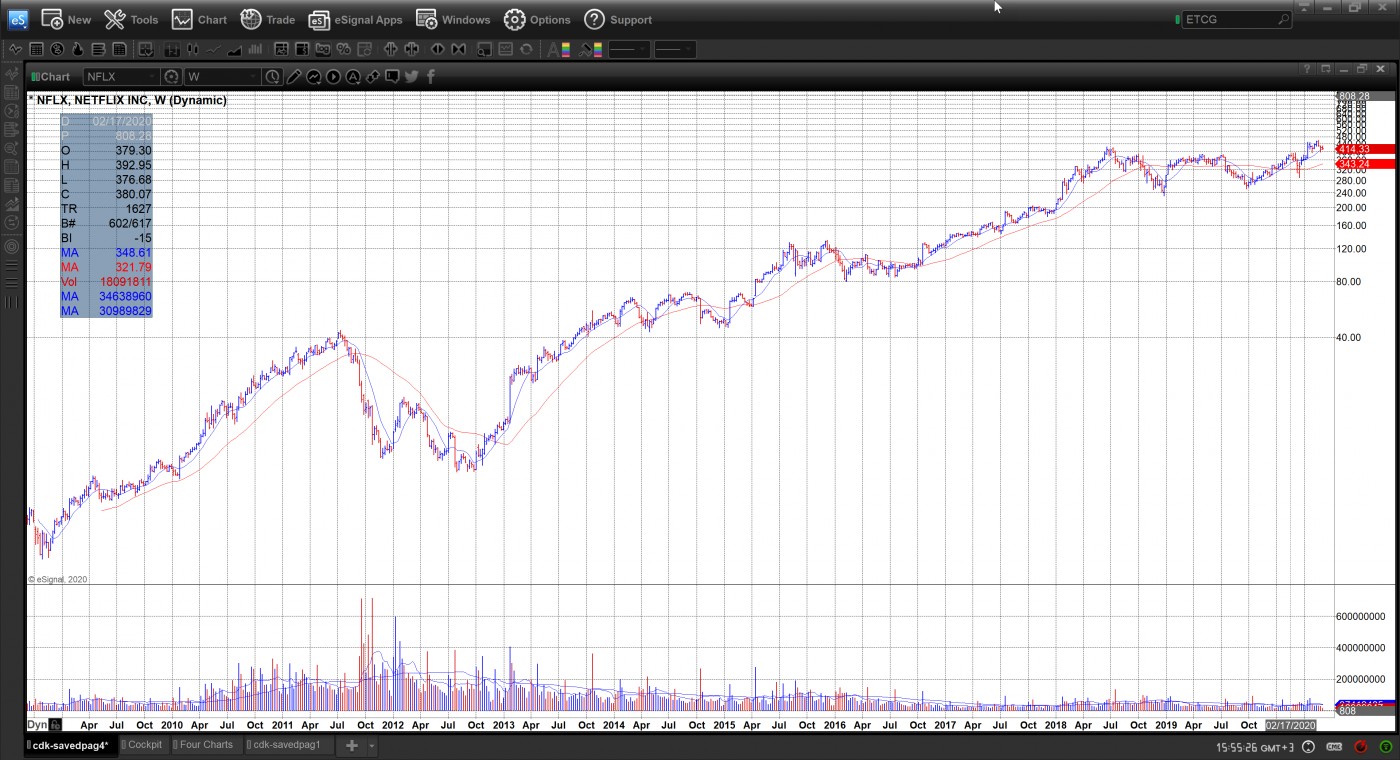Open the Windows menu

453,19
